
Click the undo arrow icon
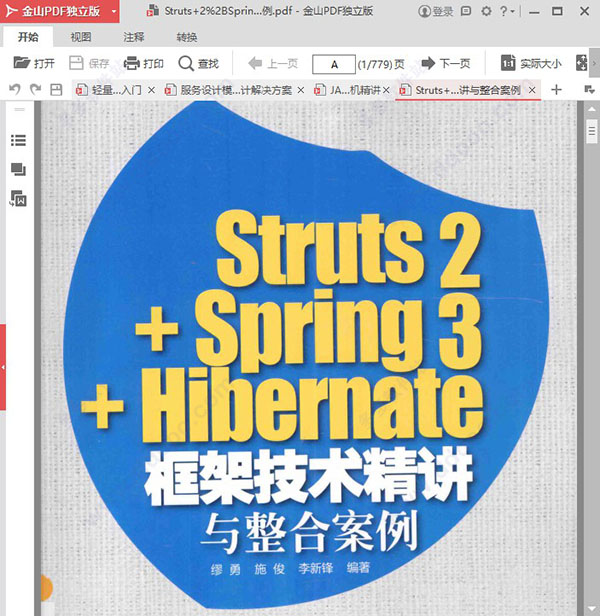15,90
